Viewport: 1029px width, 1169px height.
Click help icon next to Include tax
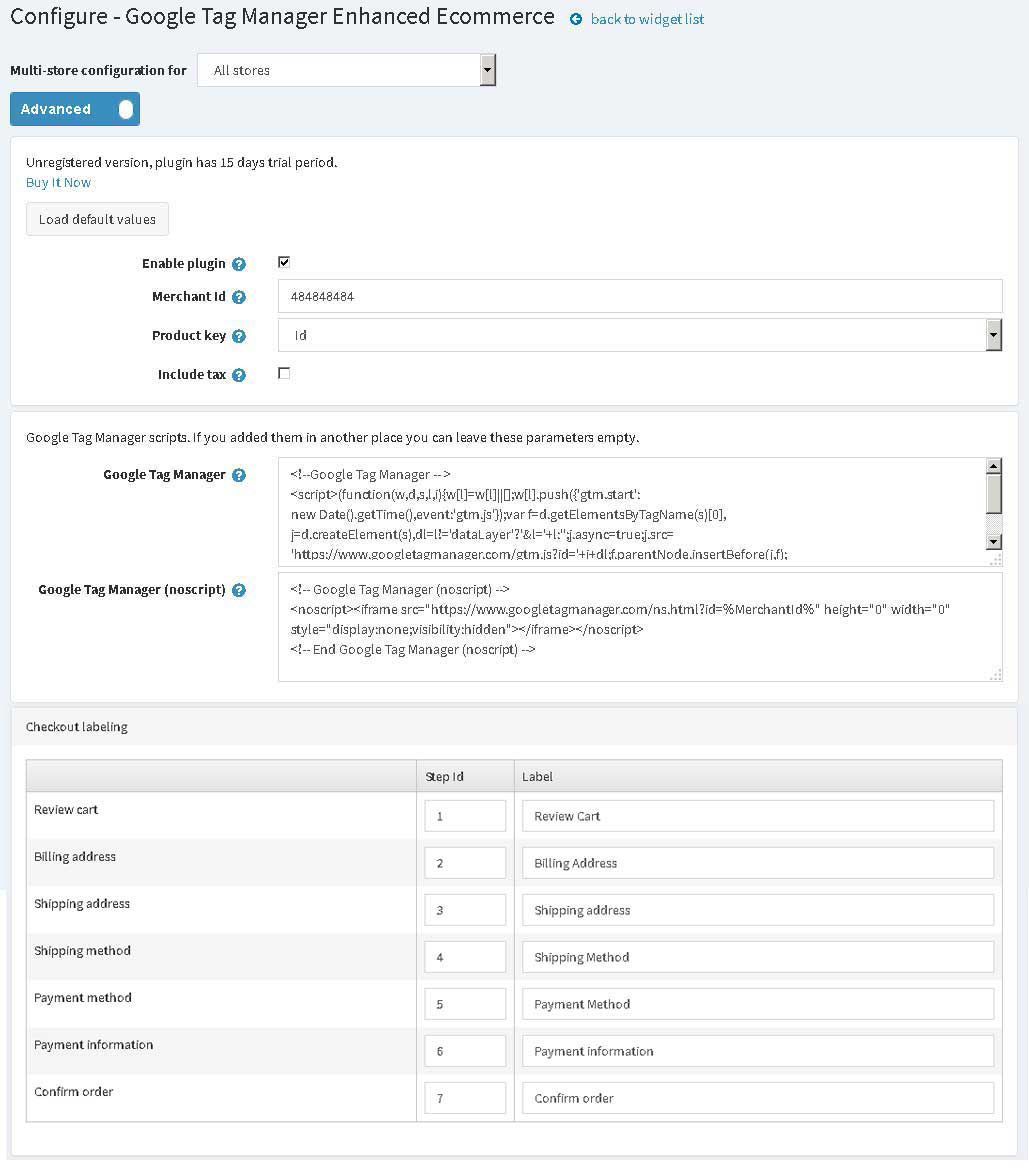(239, 375)
